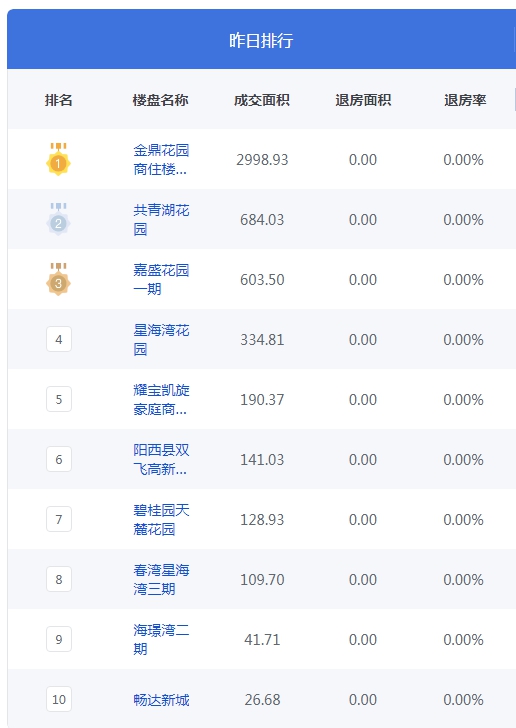Click the rank 4 badge
The width and height of the screenshot is (516, 728).
coord(59,339)
